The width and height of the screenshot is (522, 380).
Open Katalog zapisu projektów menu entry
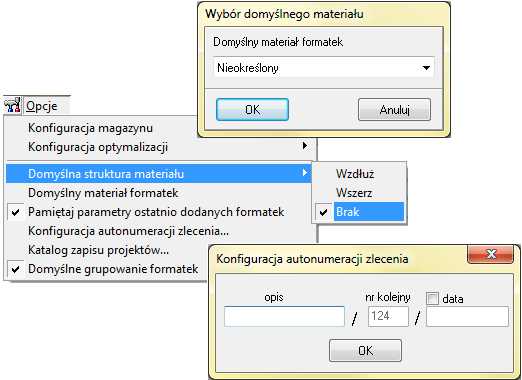click(x=98, y=250)
